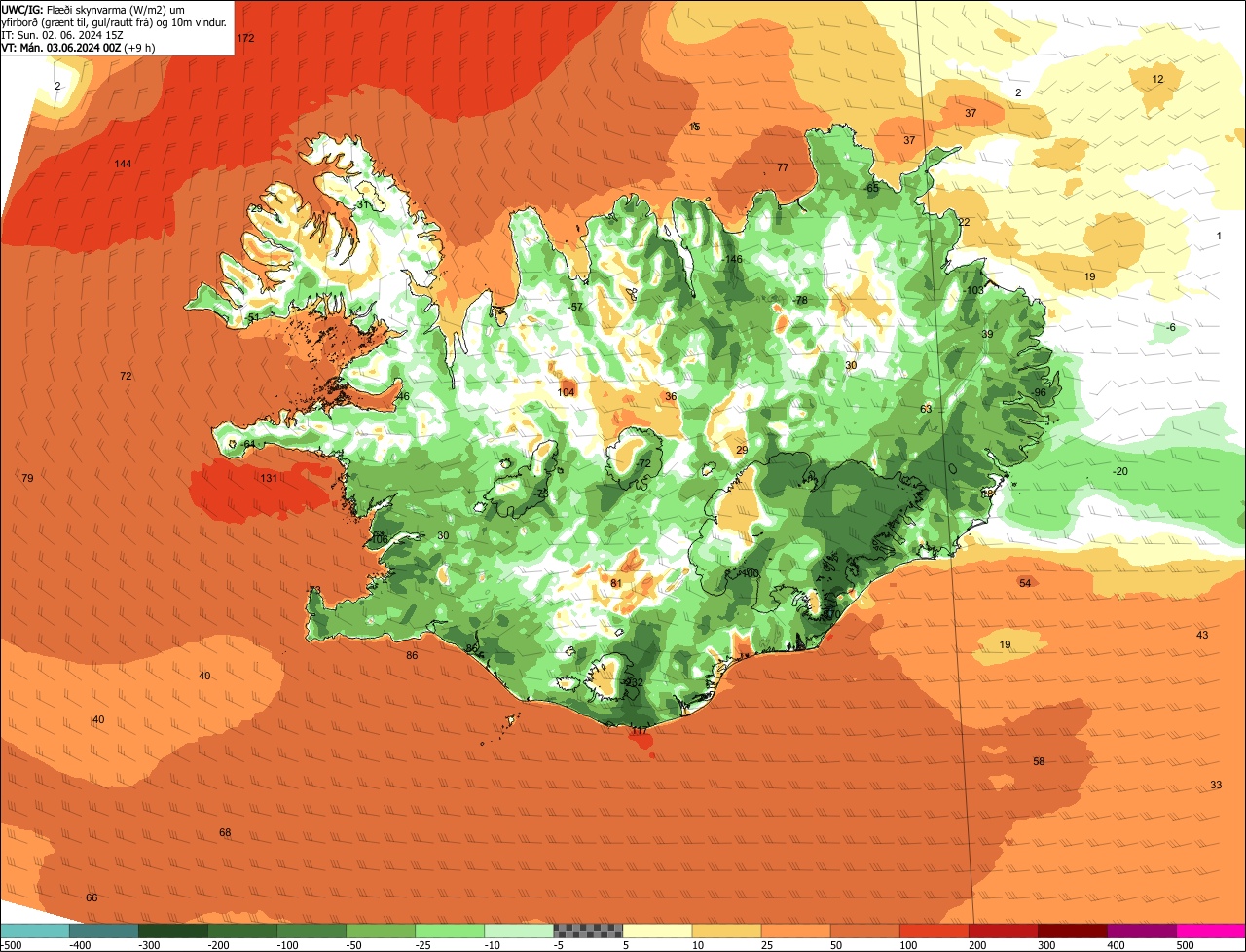Click the map value 117 on the south coast
1246x952 pixels.
(640, 731)
